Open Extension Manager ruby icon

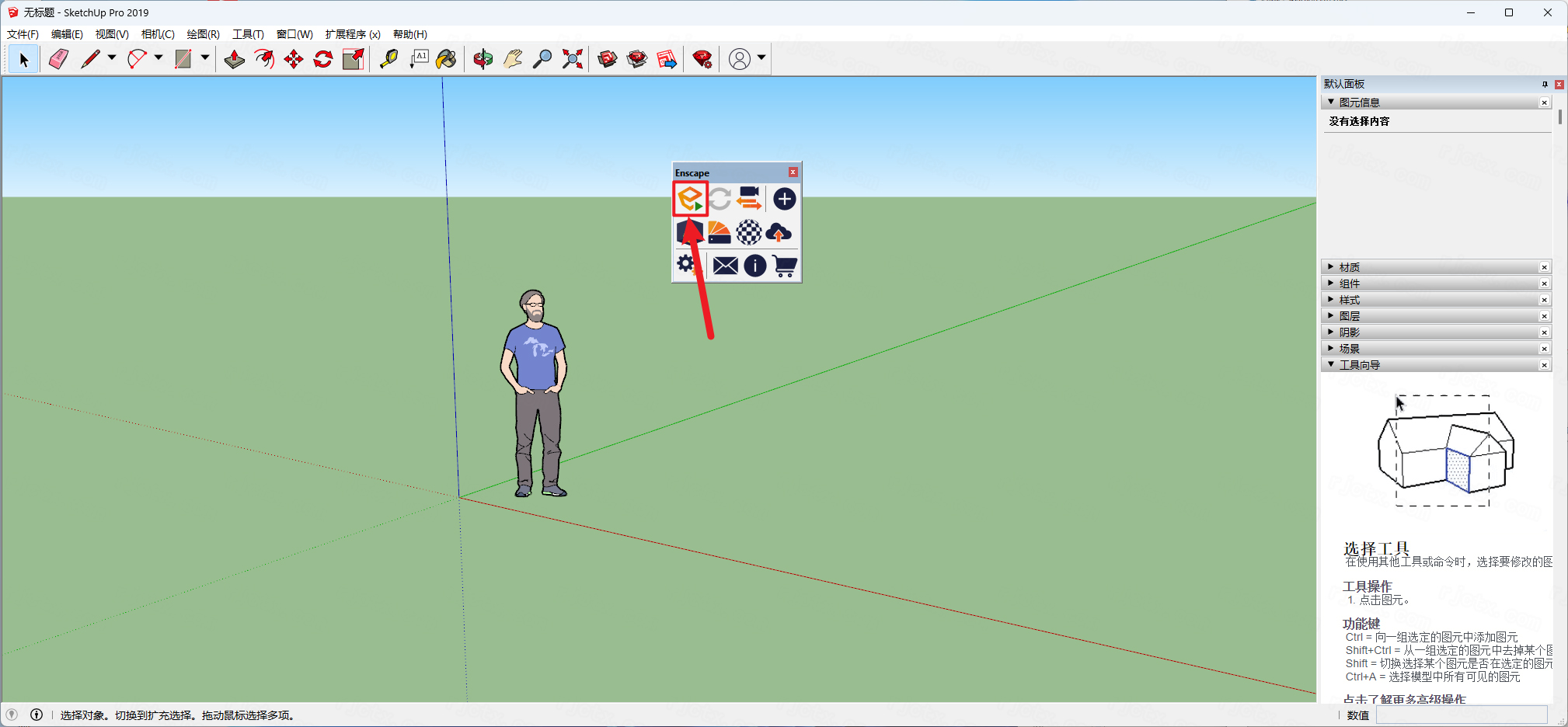pos(702,59)
